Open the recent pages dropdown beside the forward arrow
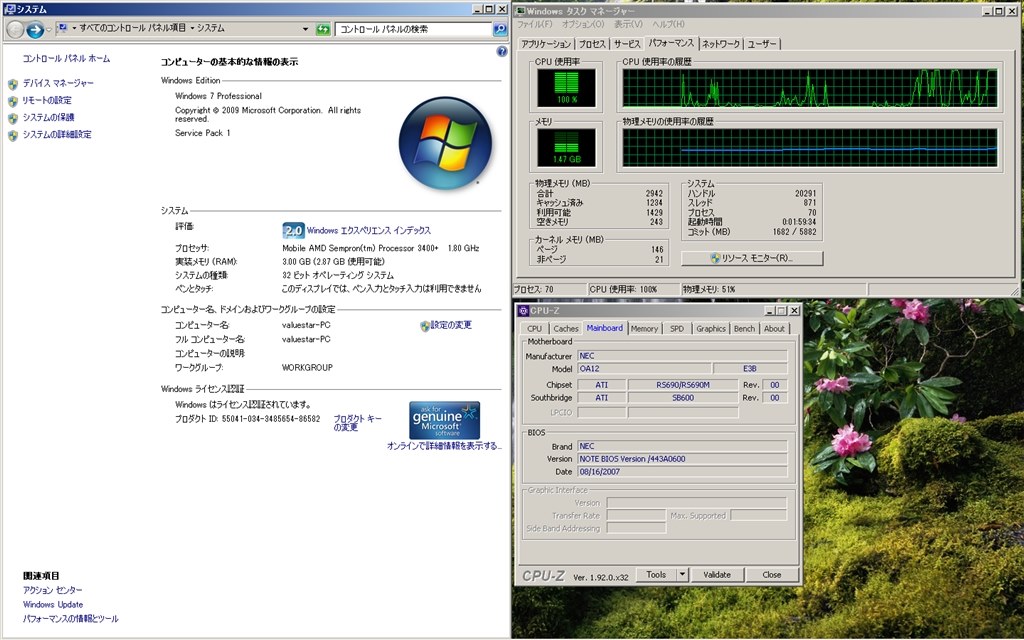This screenshot has width=1024, height=640. click(x=49, y=29)
